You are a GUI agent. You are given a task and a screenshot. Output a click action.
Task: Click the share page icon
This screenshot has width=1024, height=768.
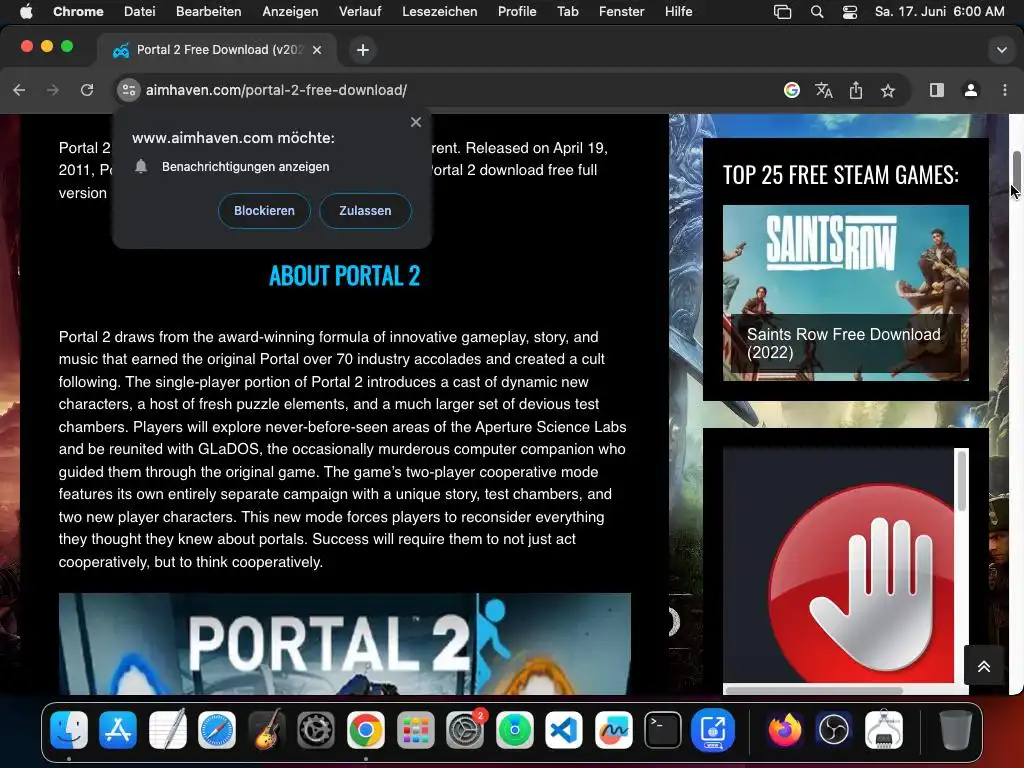point(856,90)
